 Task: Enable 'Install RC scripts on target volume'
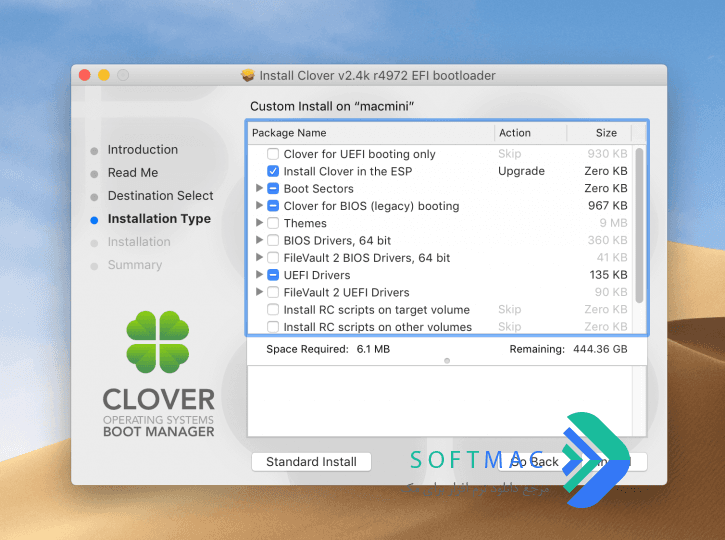(x=273, y=310)
